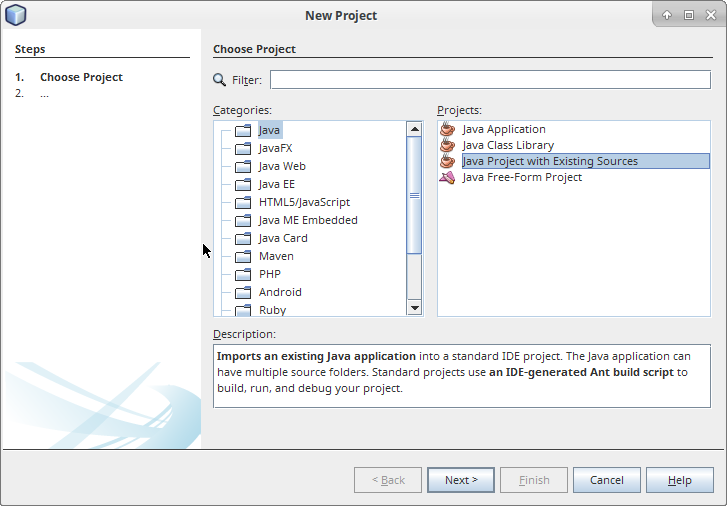Click the categories scrollbar thumb

click(414, 195)
